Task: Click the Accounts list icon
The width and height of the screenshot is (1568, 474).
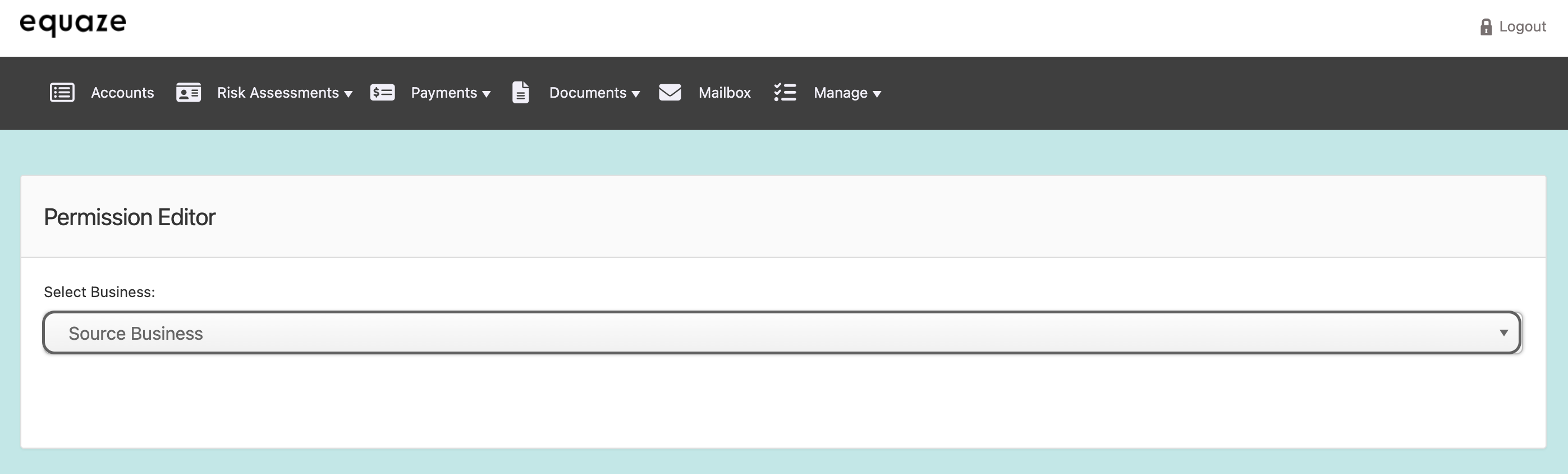Action: coord(62,93)
